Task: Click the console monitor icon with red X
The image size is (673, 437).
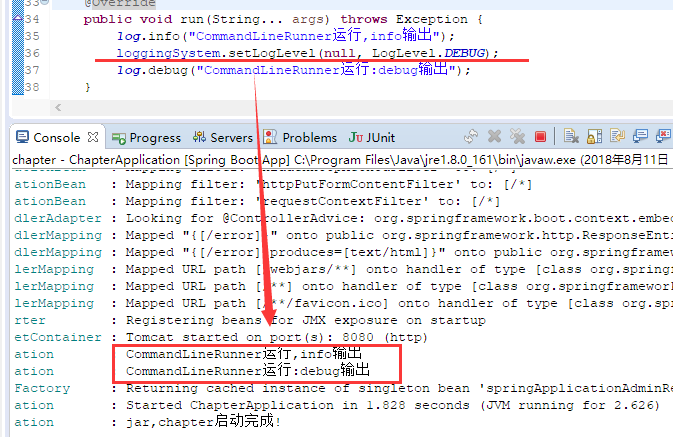Action: (x=664, y=137)
